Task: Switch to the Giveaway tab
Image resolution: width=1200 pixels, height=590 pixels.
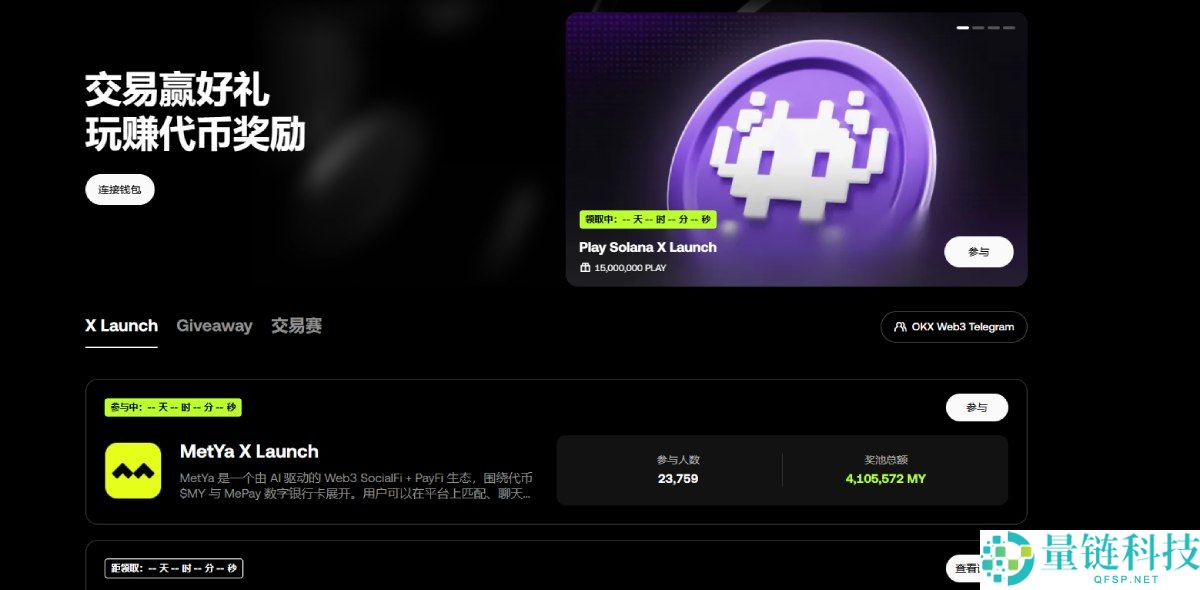Action: click(214, 325)
